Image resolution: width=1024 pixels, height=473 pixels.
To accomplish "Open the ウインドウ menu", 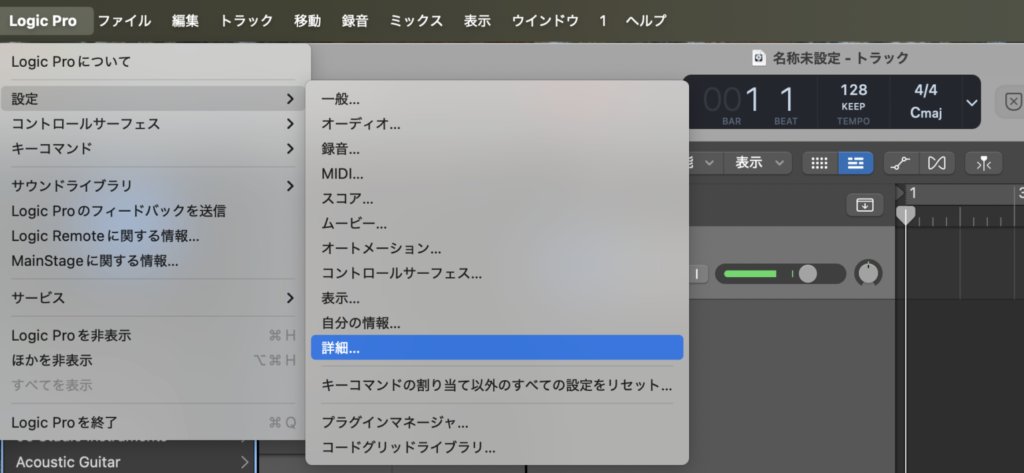I will 545,21.
